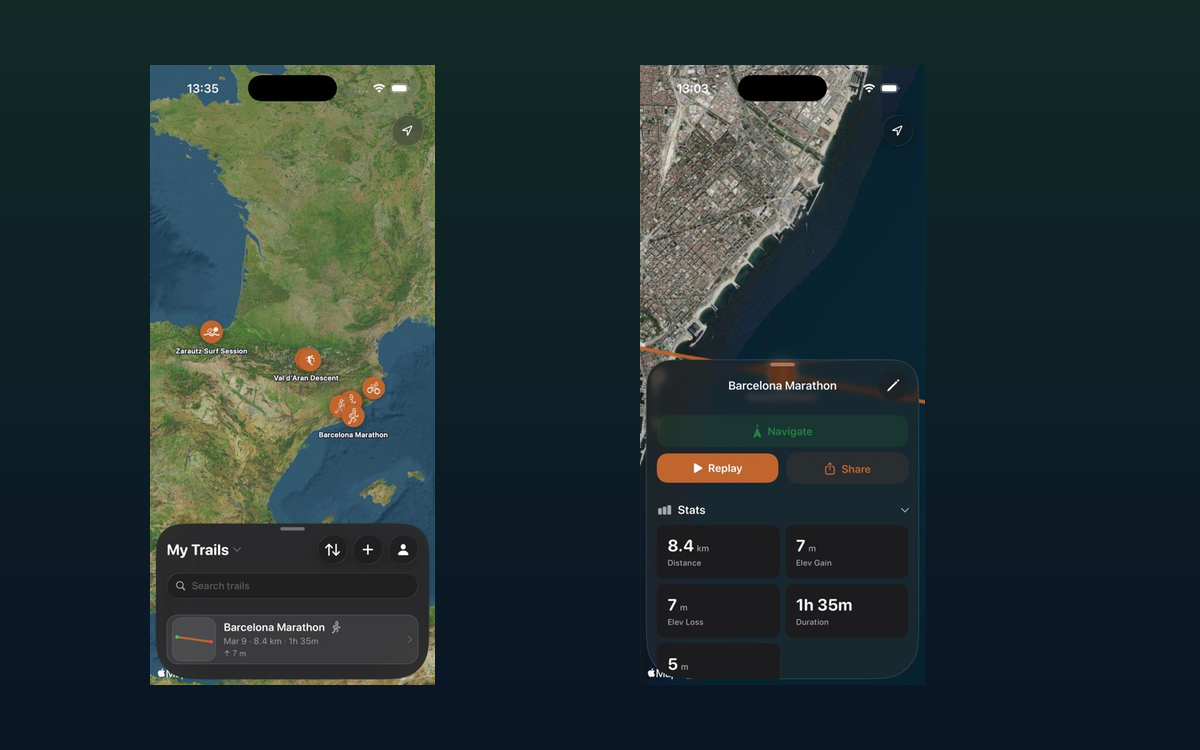Expand the My Trails dropdown
This screenshot has height=750, width=1200.
[x=204, y=550]
